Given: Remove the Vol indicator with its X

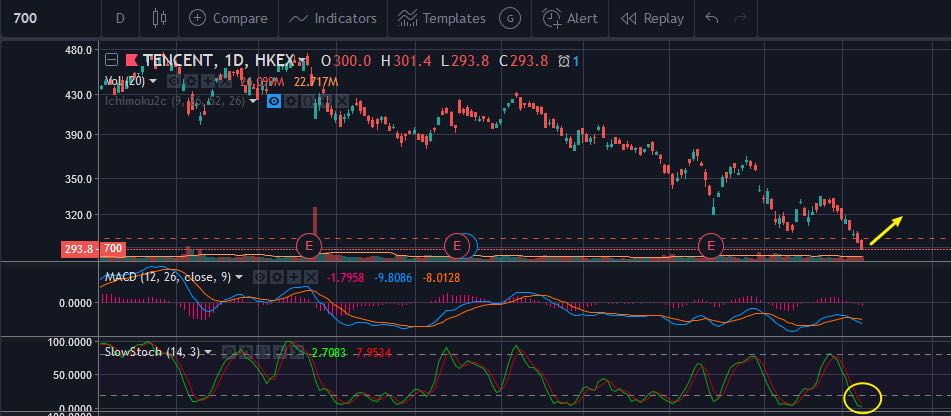Looking at the screenshot, I should [x=225, y=81].
